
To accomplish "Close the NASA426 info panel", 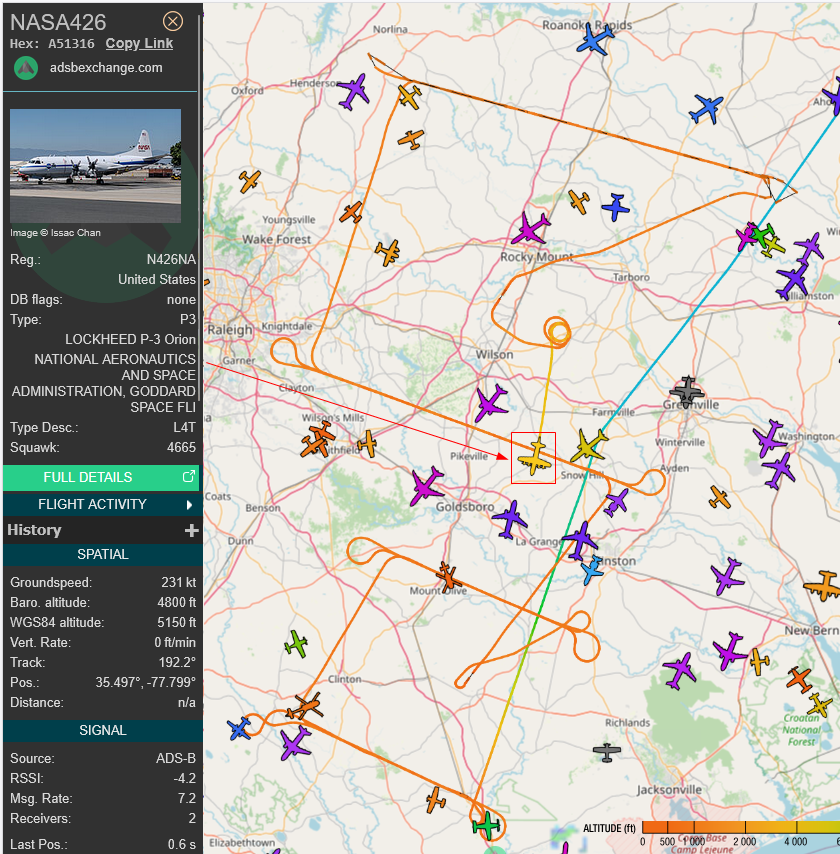I will [173, 21].
